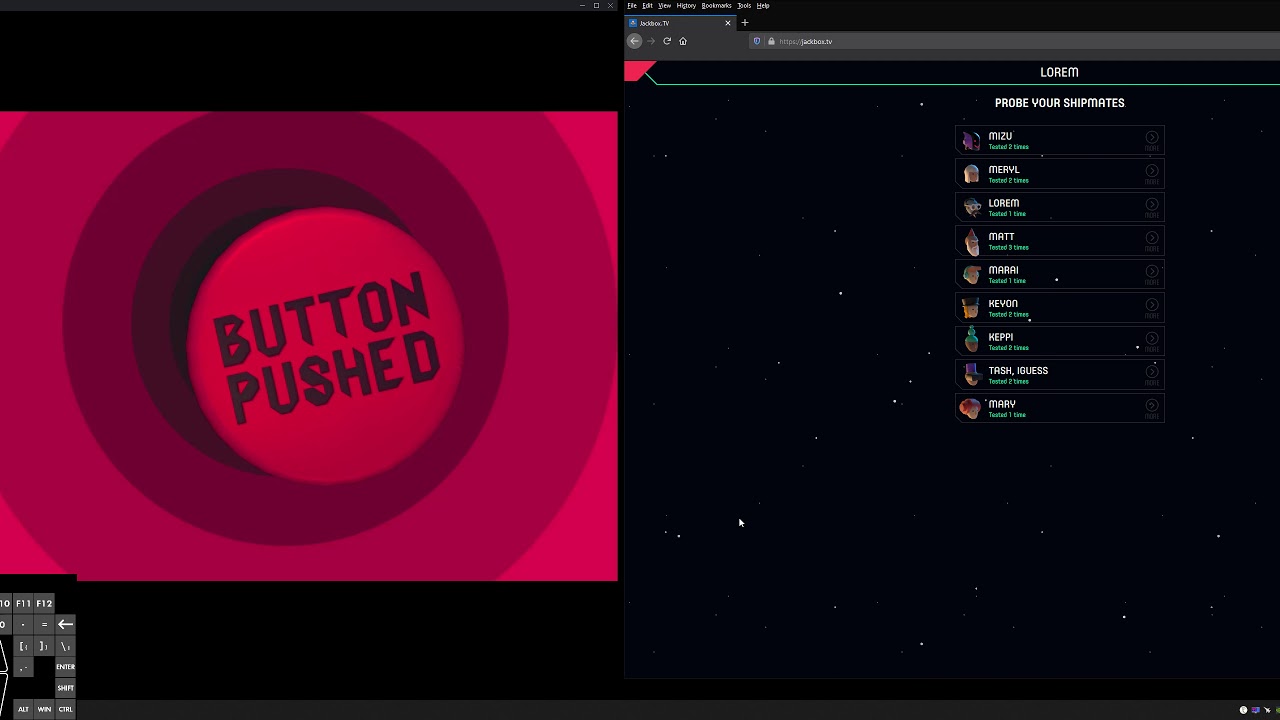Open the MORE arrow for Keyon

click(x=1152, y=307)
